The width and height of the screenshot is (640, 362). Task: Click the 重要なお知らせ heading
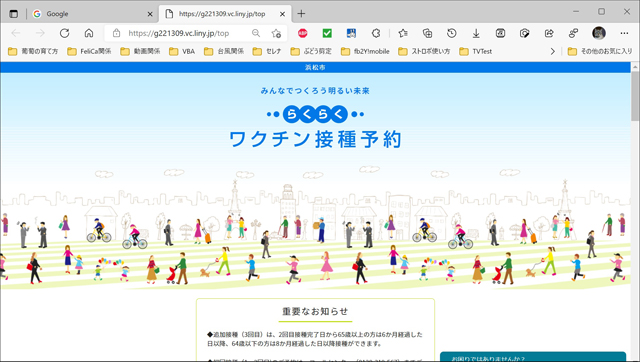pyautogui.click(x=315, y=311)
